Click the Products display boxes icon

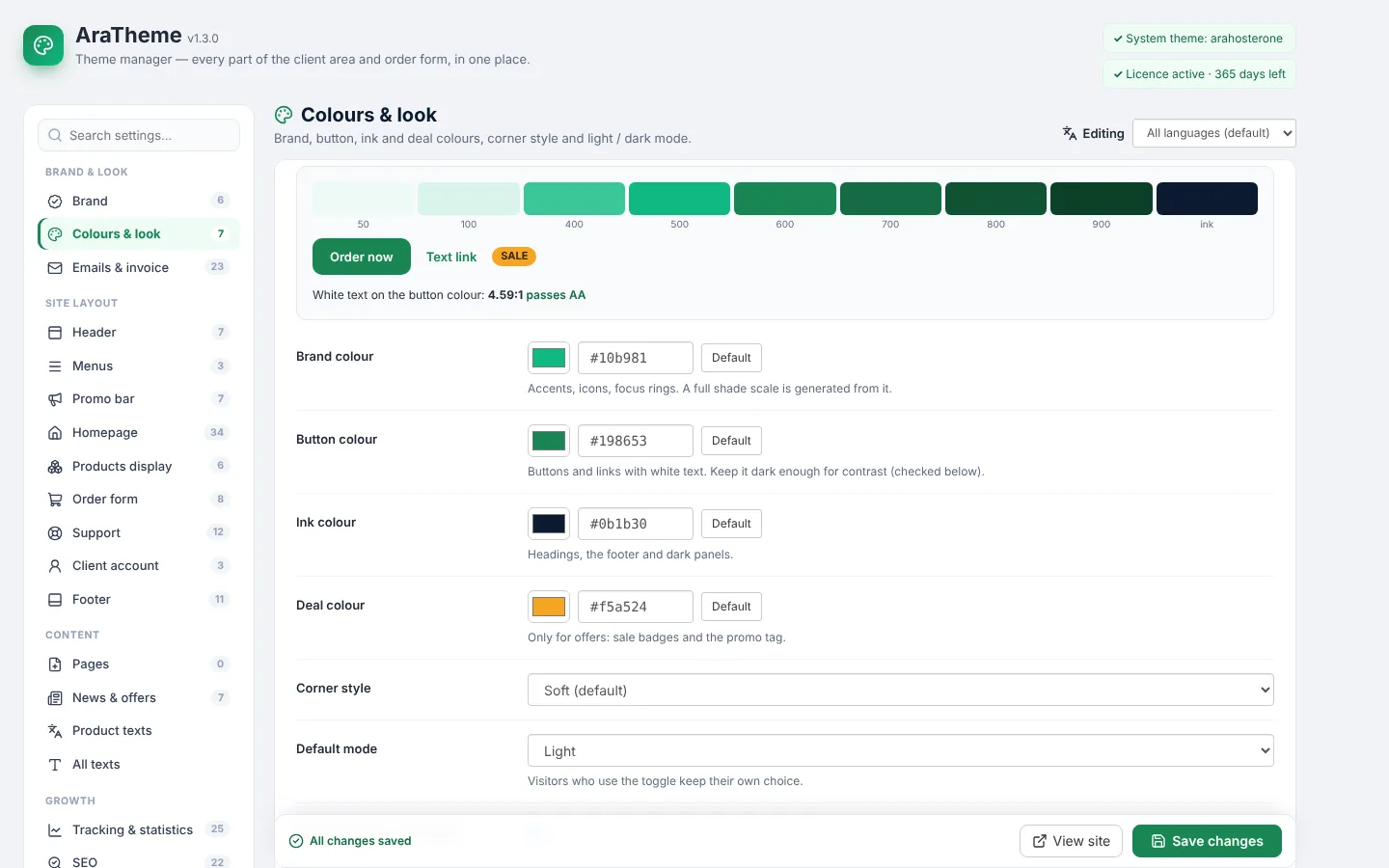click(55, 467)
